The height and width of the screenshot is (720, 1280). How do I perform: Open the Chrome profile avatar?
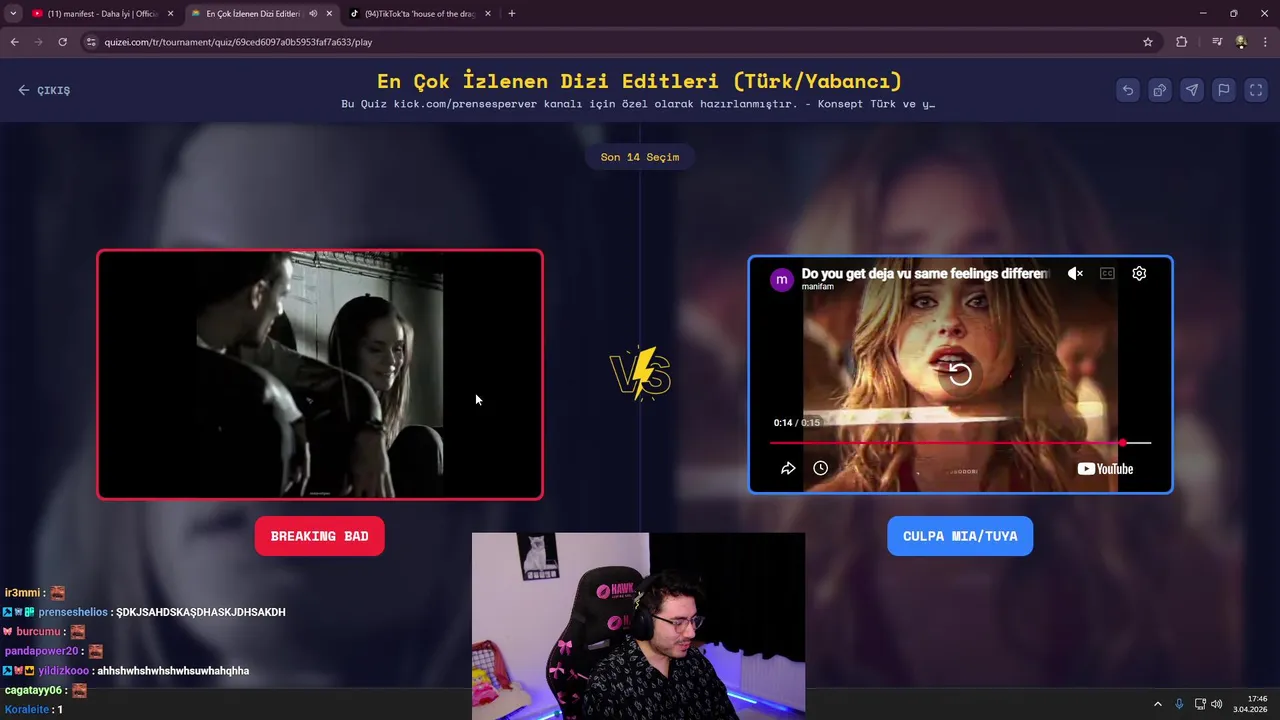(x=1241, y=42)
